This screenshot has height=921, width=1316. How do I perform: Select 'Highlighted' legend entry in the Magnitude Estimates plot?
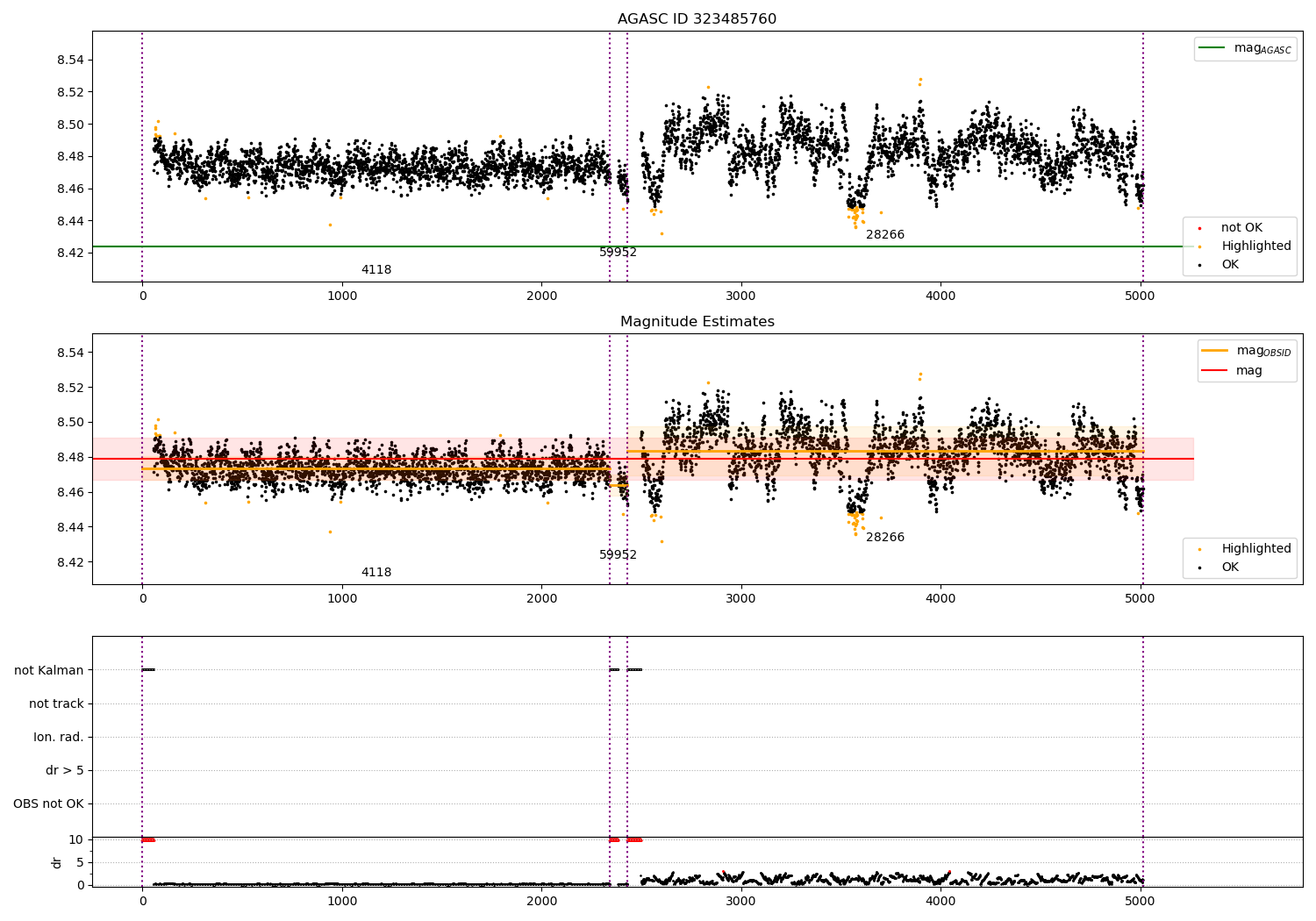[1256, 549]
